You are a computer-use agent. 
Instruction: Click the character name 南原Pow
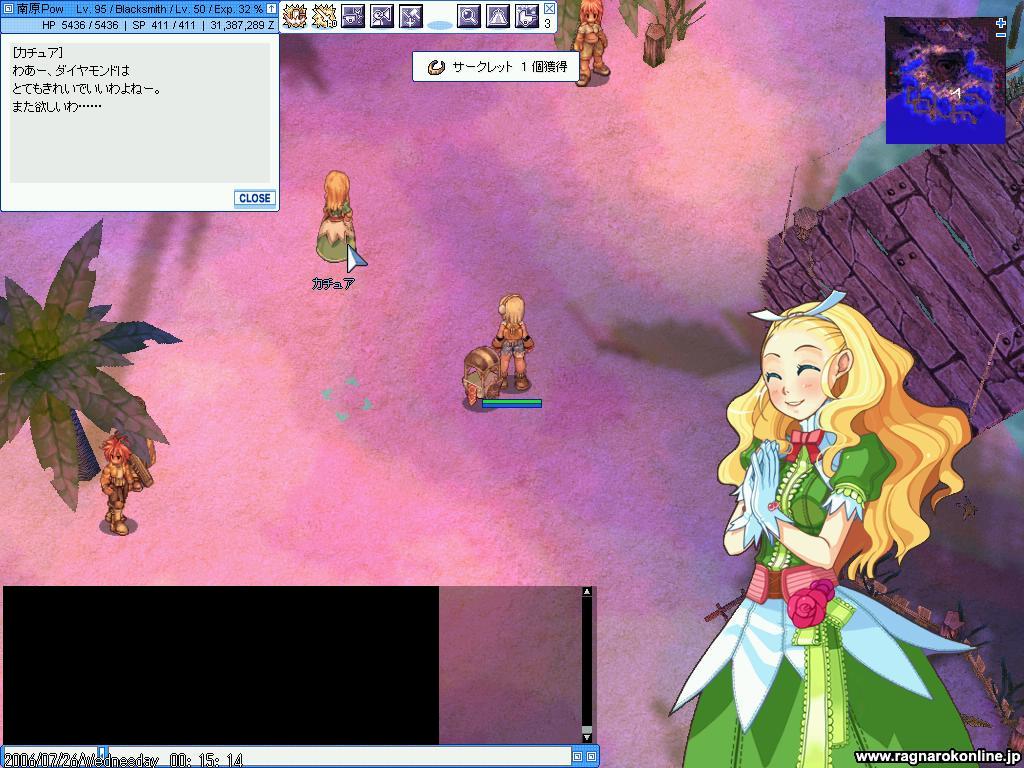[x=40, y=9]
